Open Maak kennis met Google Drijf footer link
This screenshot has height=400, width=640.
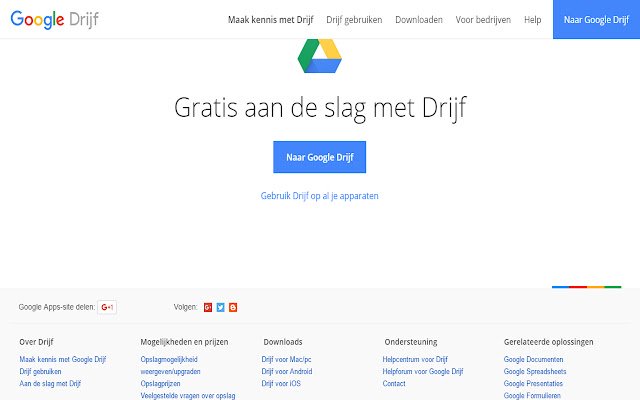click(63, 360)
